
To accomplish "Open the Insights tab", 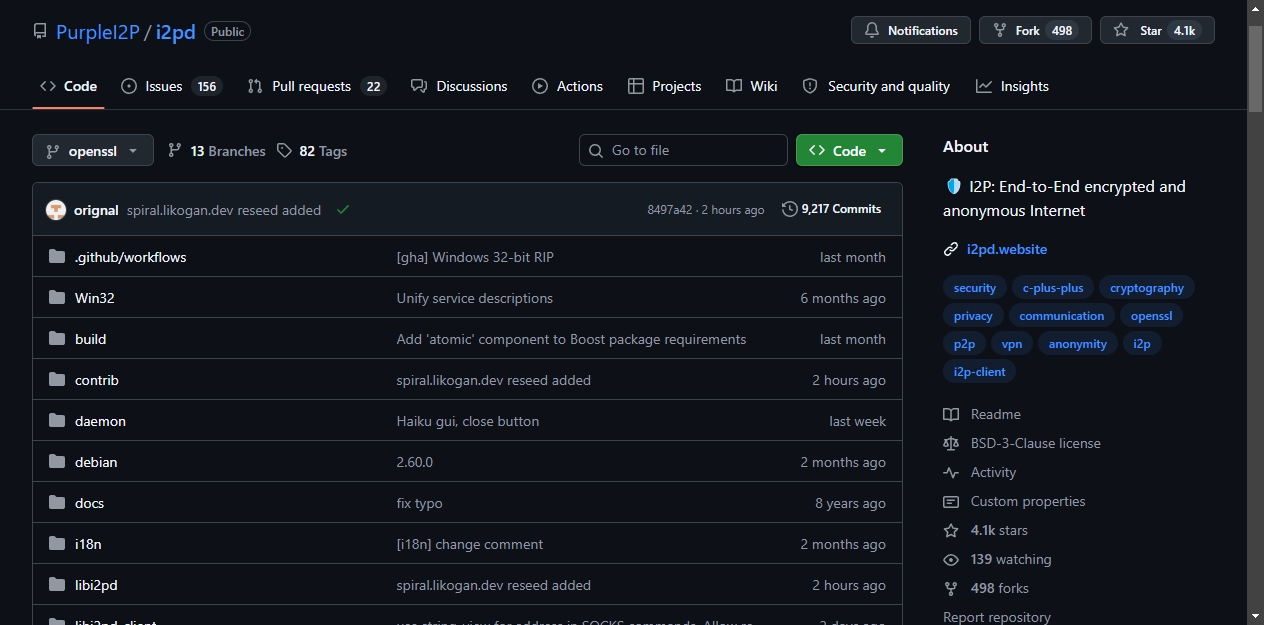I will [x=1012, y=86].
